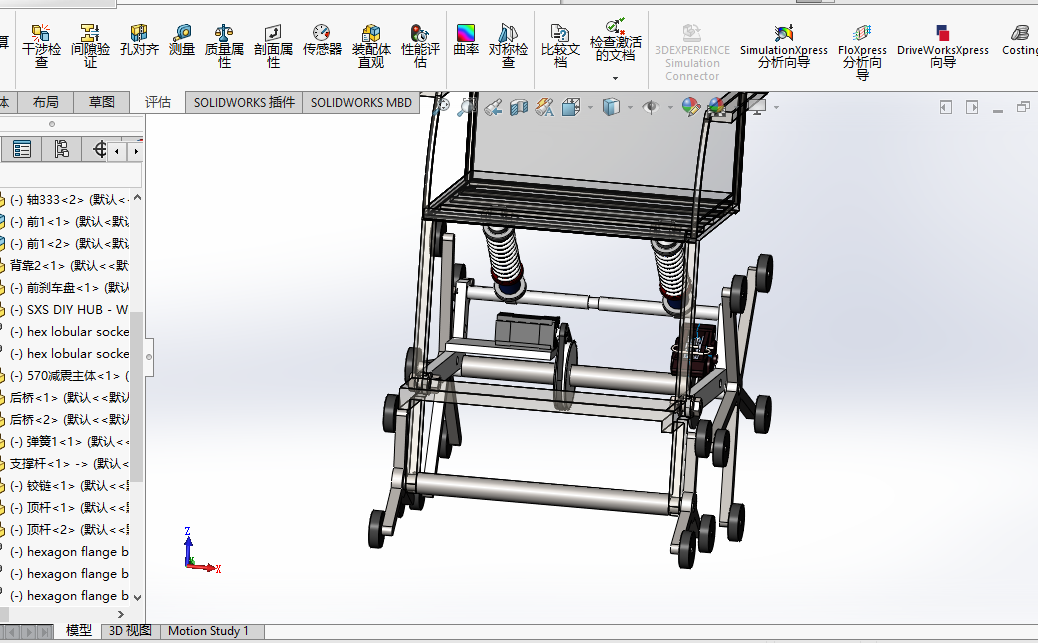
Task: Click the feature tree scroll up arrow
Action: 137,197
